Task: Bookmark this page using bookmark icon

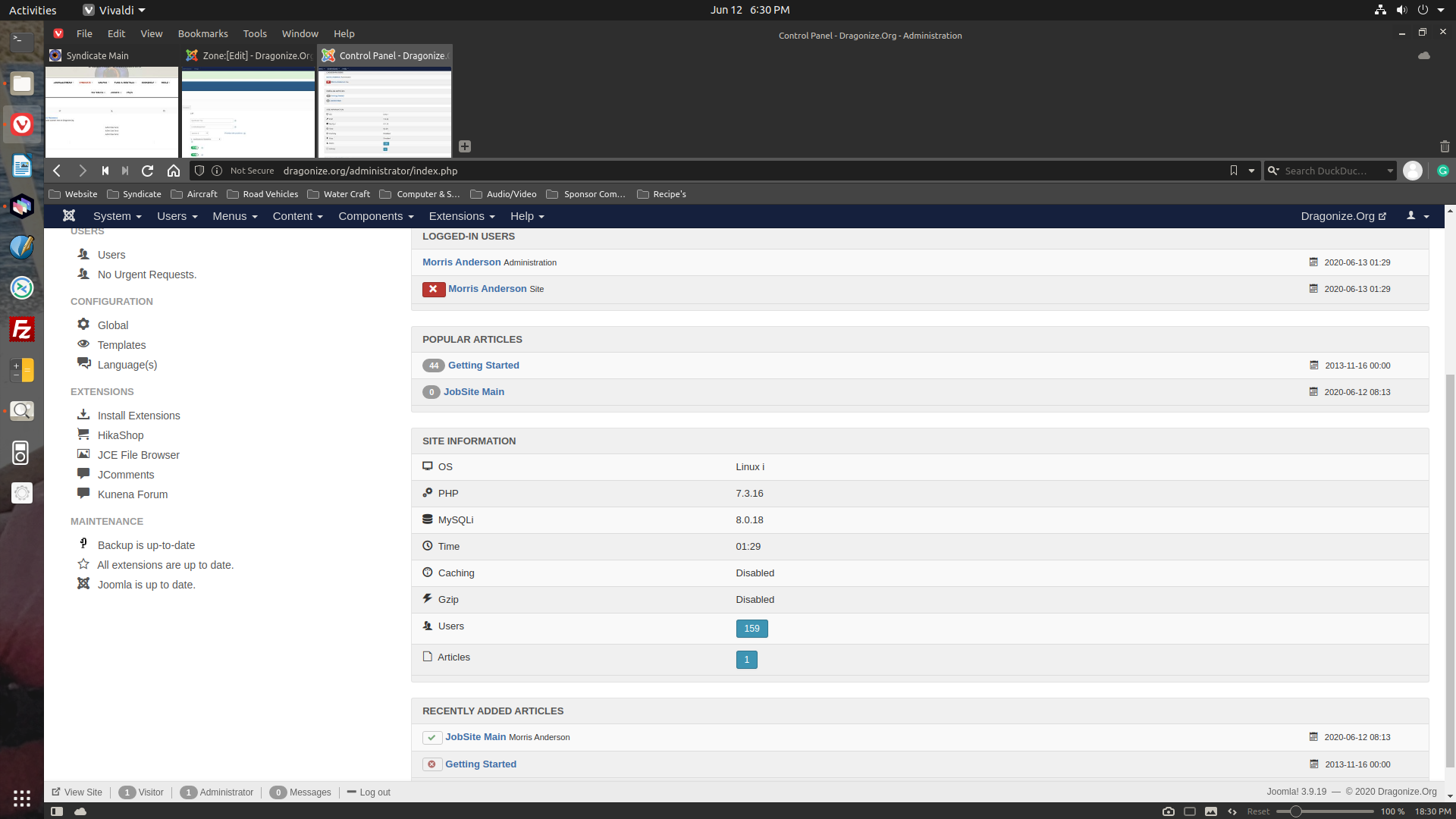Action: tap(1234, 171)
